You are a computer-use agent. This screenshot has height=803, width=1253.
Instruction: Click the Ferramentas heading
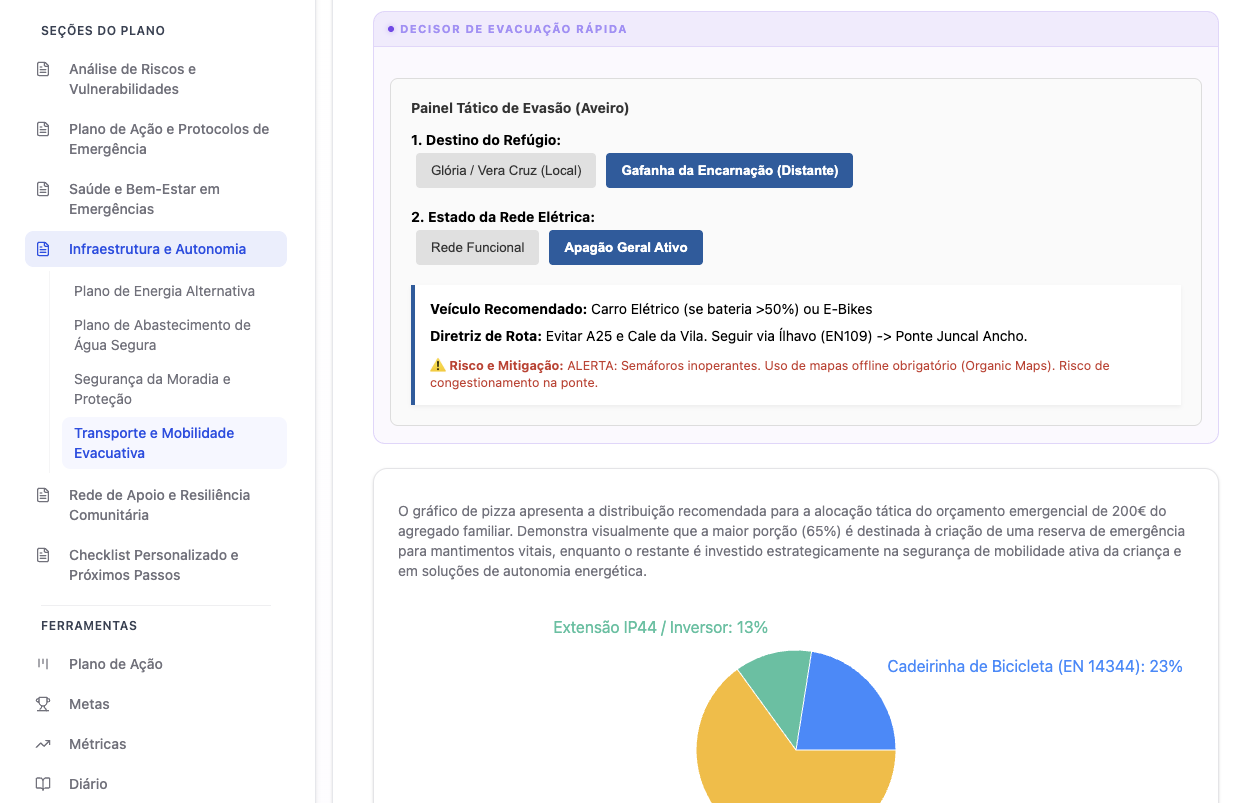point(89,626)
